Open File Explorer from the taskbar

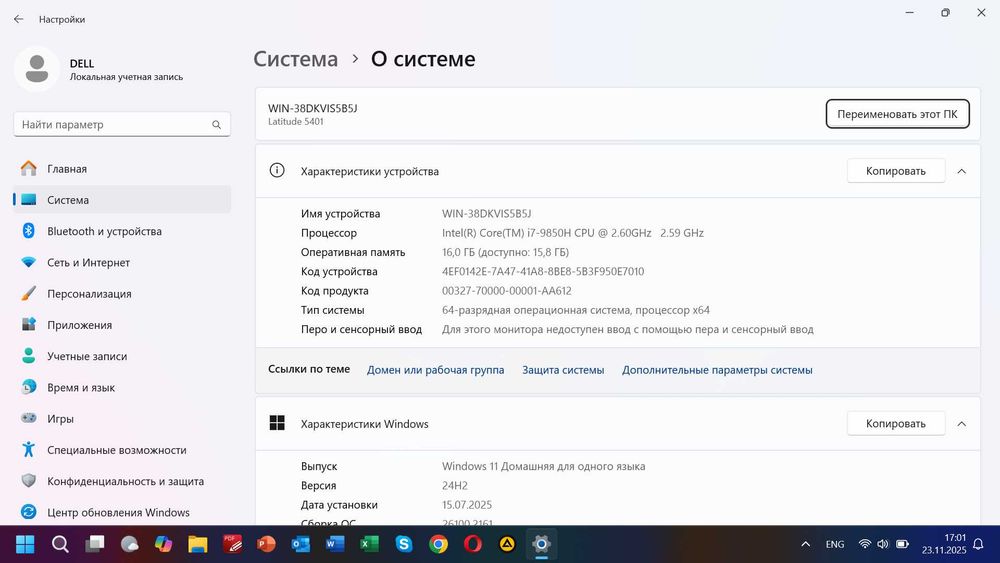click(198, 544)
